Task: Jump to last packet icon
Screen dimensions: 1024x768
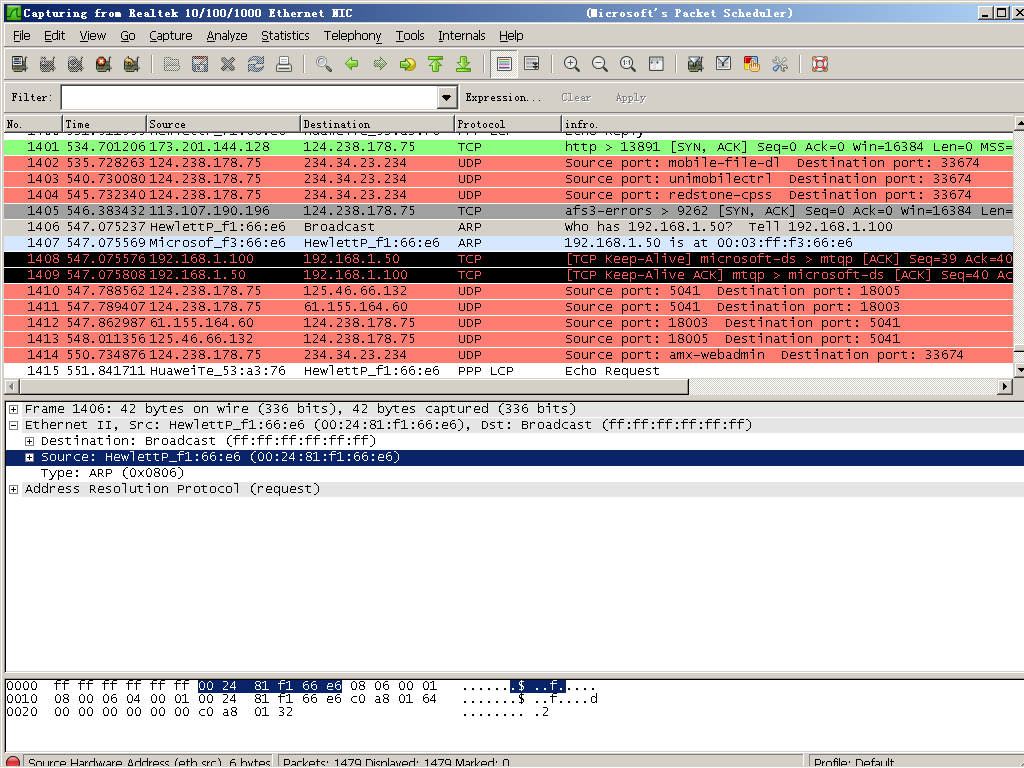Action: (464, 64)
